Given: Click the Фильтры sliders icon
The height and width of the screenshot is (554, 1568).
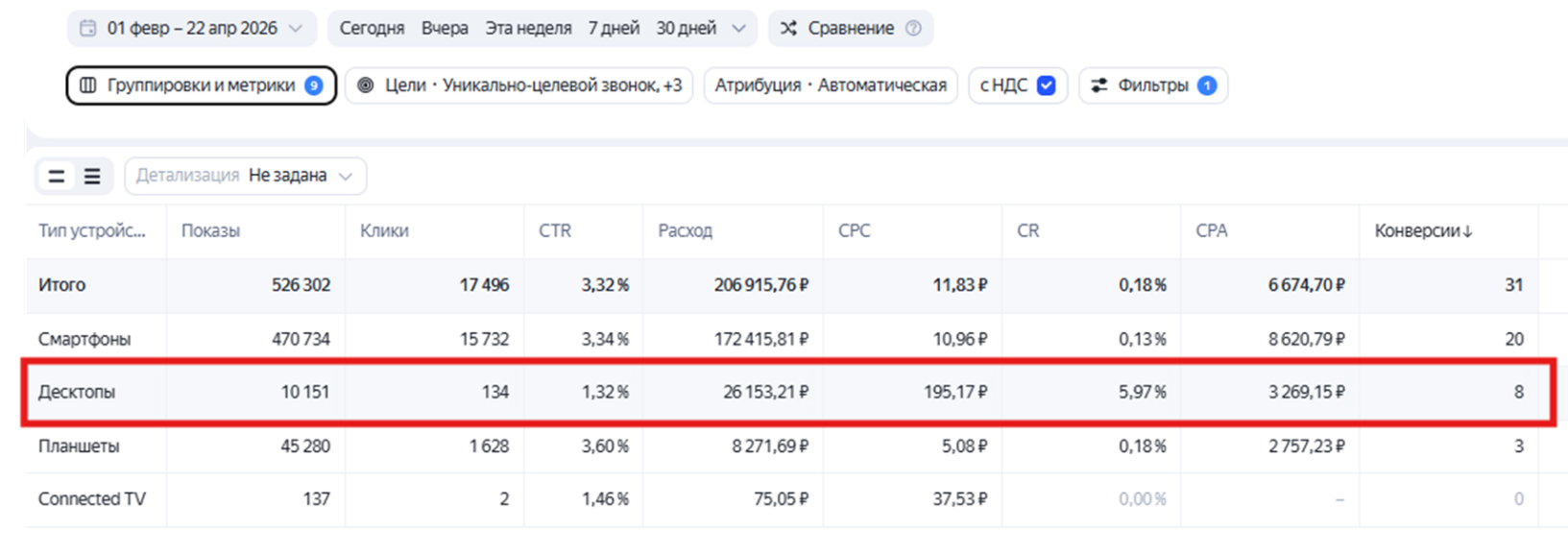Looking at the screenshot, I should (x=1099, y=85).
